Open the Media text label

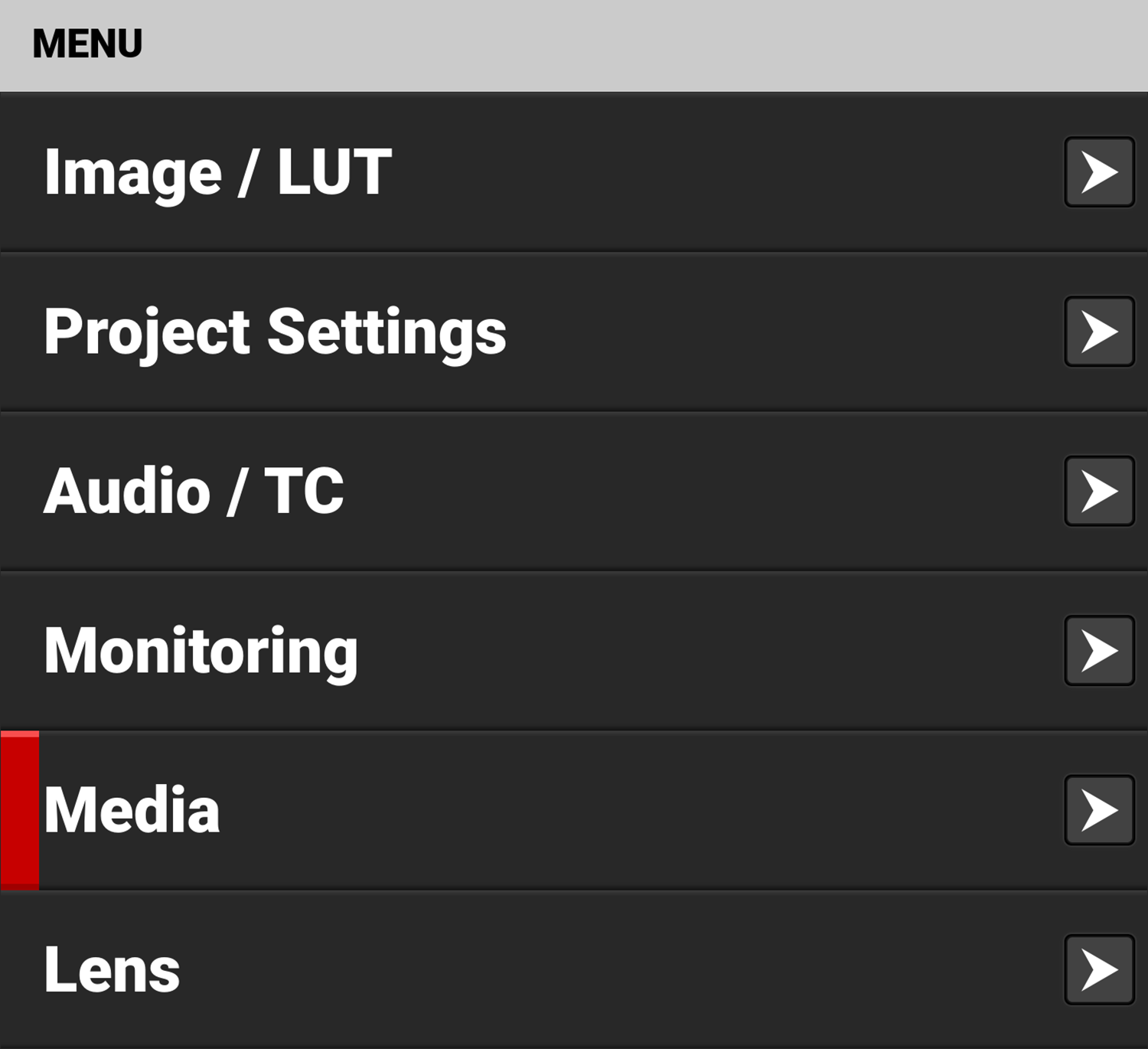pos(132,810)
